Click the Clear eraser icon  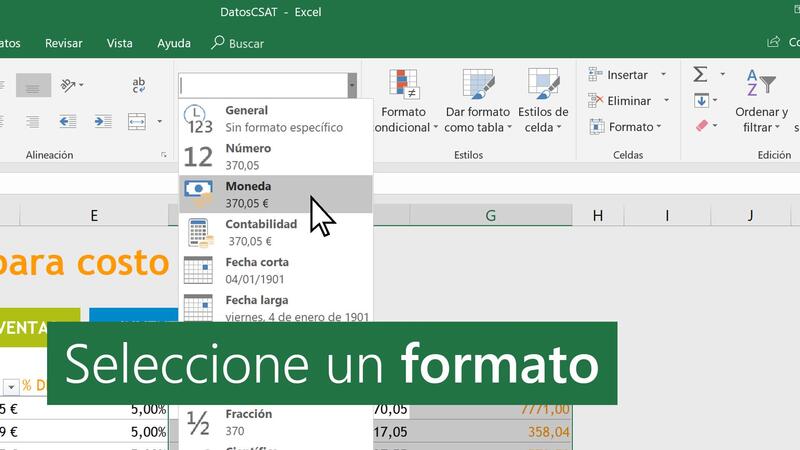(x=700, y=126)
